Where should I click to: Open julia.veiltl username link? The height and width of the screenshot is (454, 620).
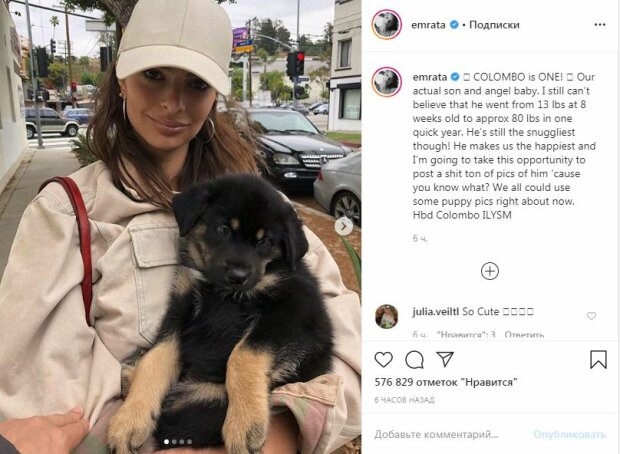tap(435, 312)
